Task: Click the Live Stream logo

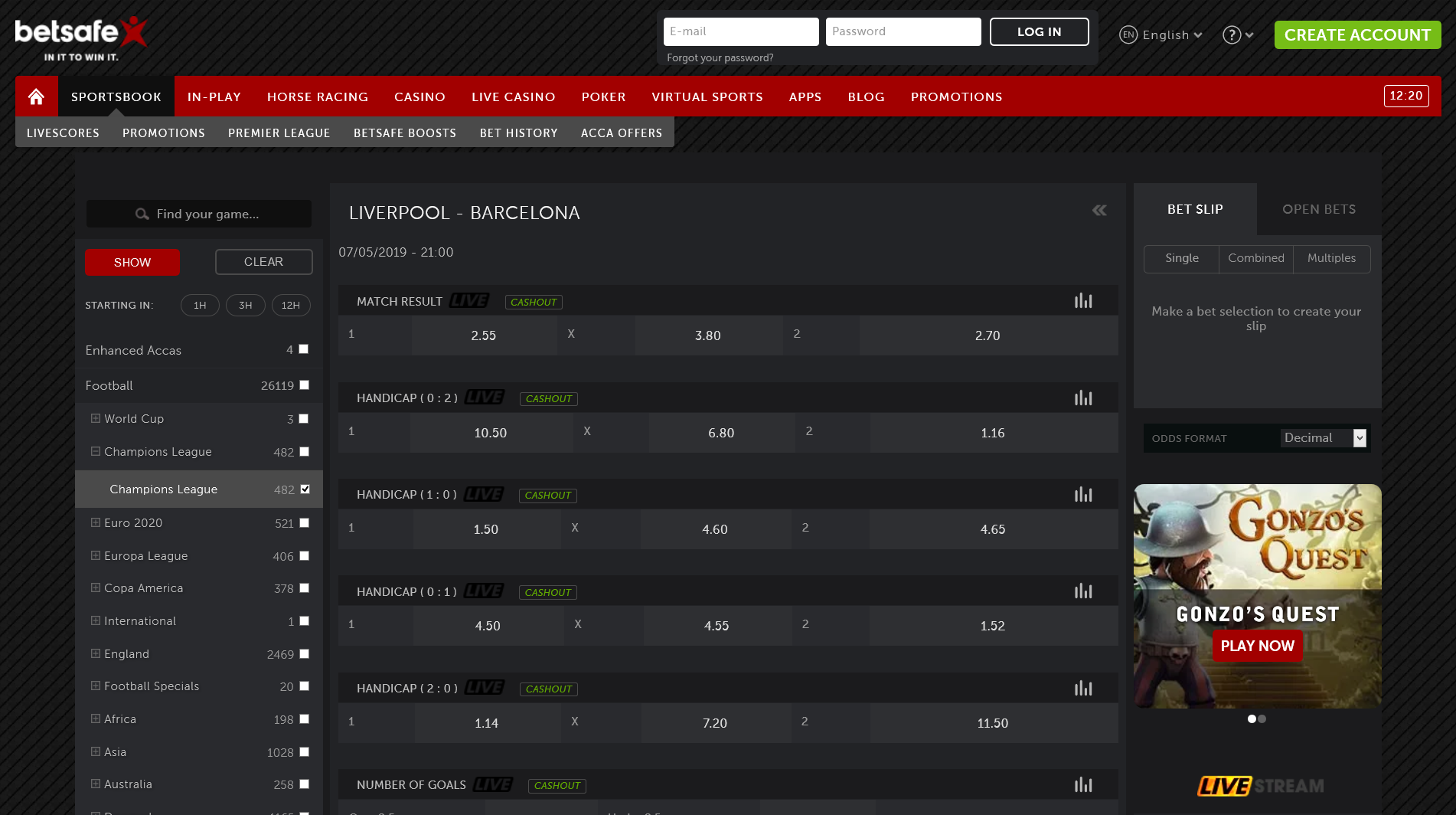Action: [x=1261, y=787]
